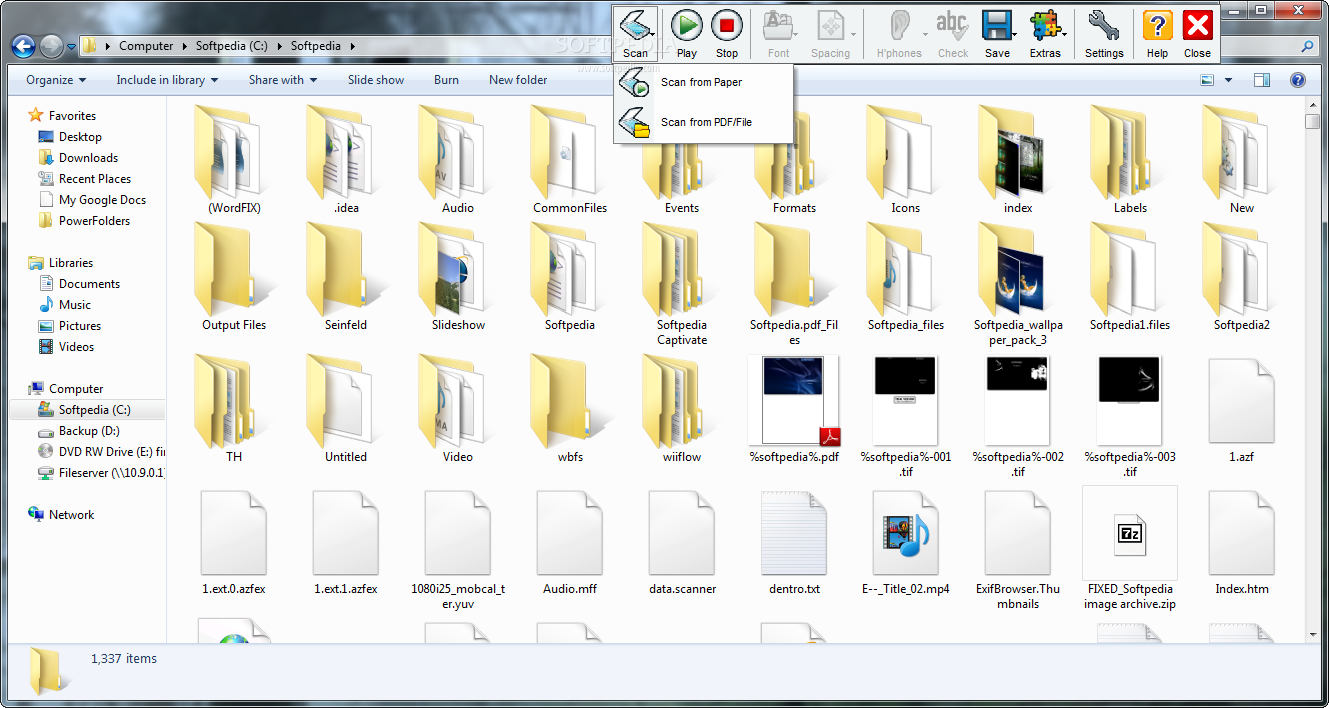Open the recent pages dropdown arrow

pyautogui.click(x=71, y=46)
